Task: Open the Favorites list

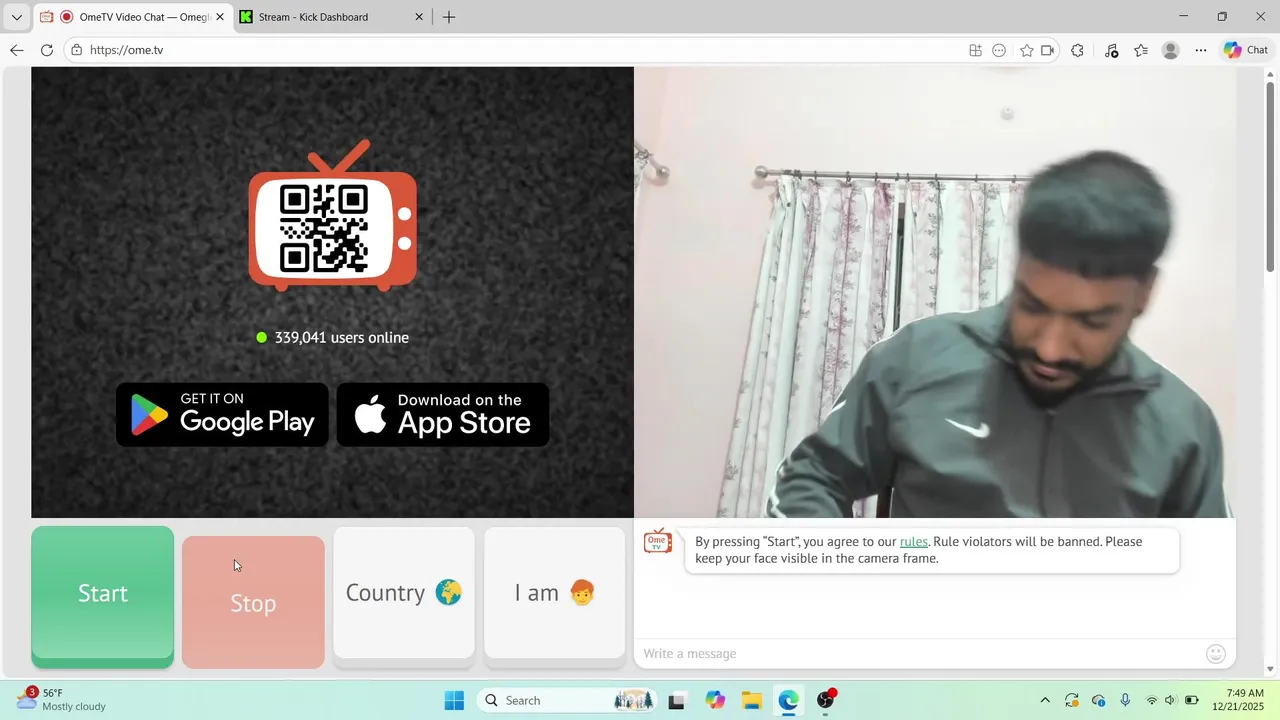Action: pos(1141,50)
